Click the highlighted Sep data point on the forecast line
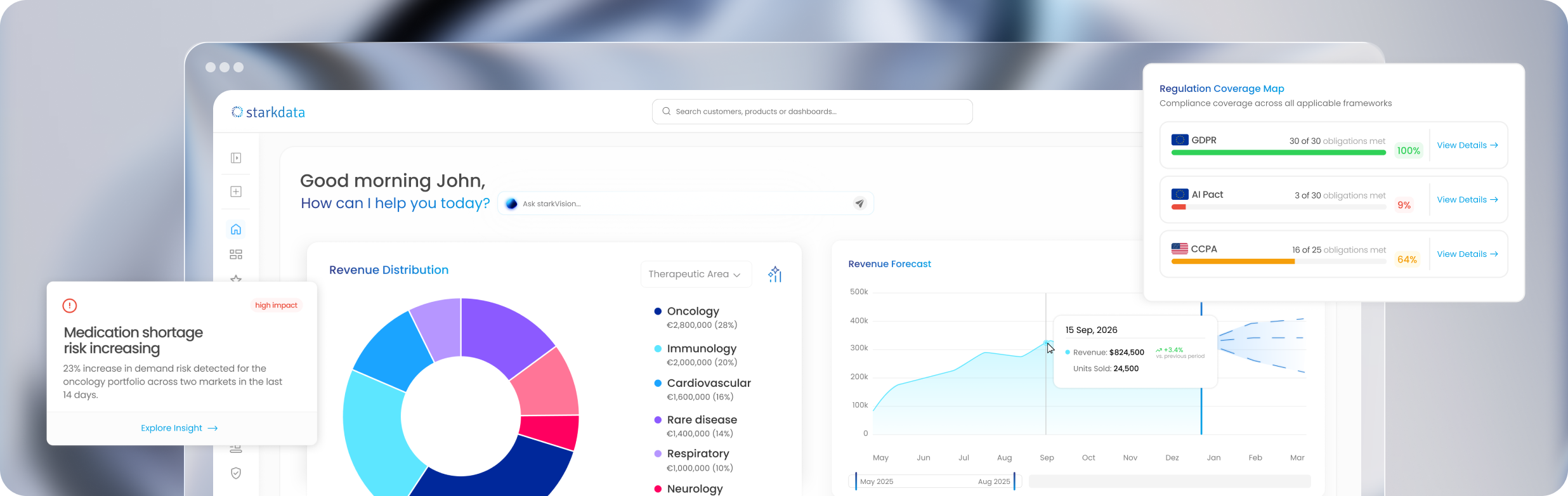This screenshot has width=1568, height=496. 1046,343
